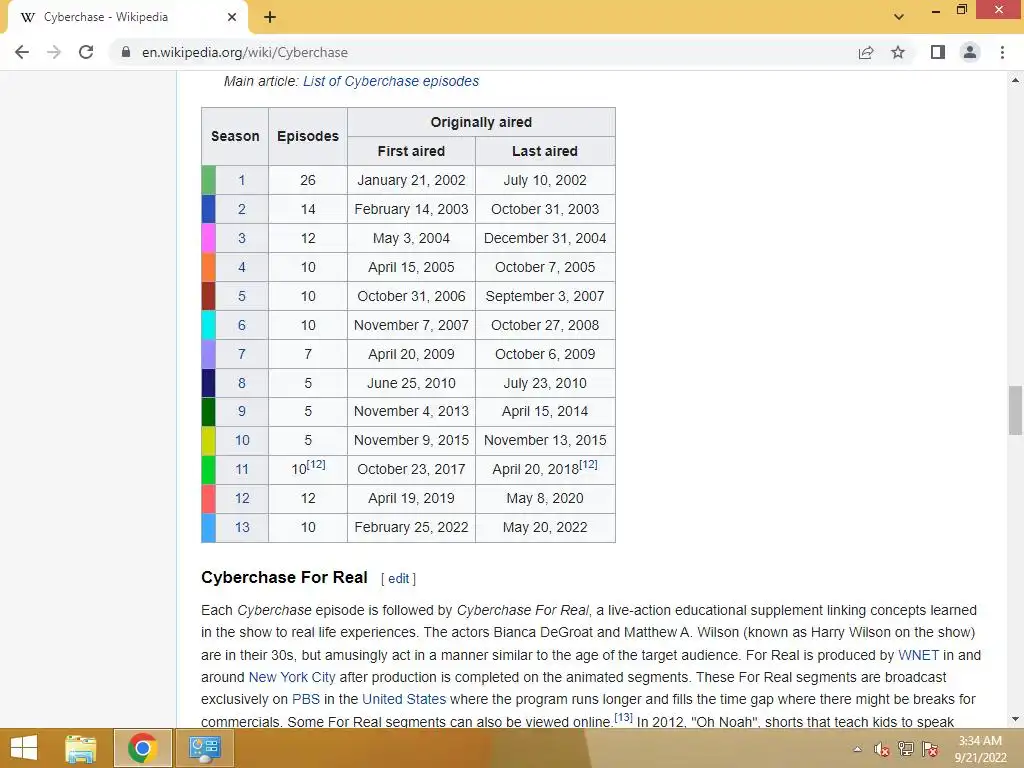The width and height of the screenshot is (1024, 768).
Task: Click citation [13] in the paragraph
Action: (624, 717)
